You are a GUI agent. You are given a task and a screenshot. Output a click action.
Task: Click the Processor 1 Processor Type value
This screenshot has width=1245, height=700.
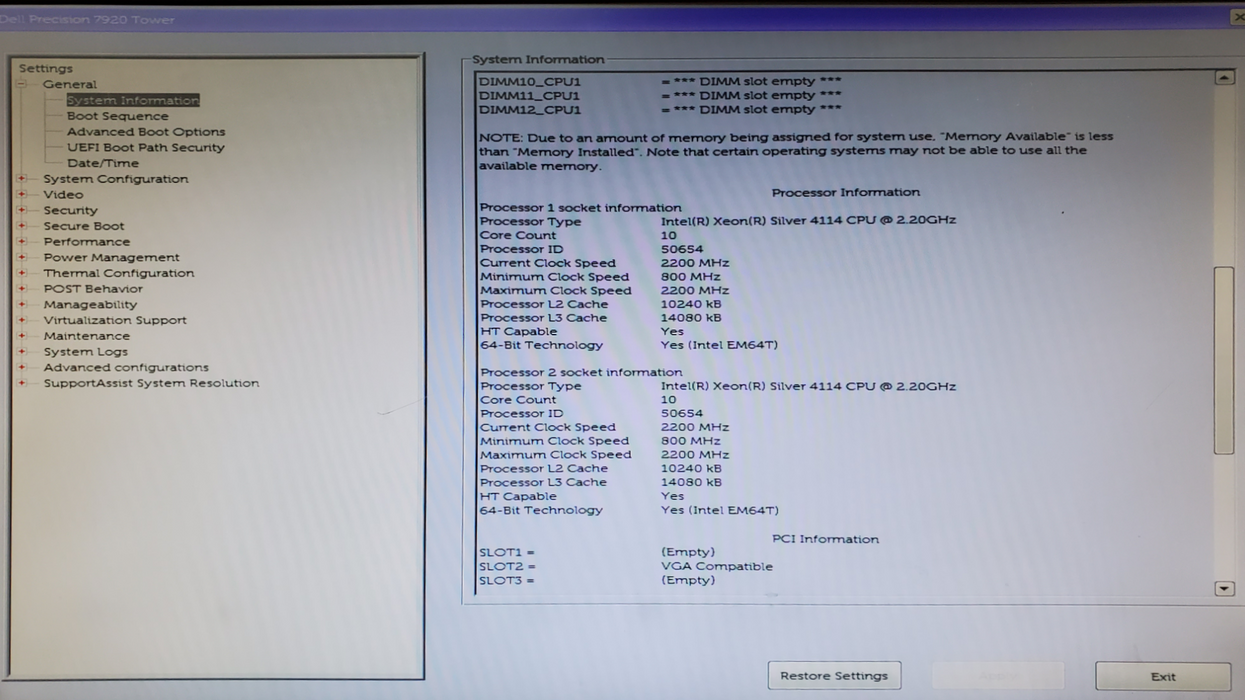[808, 220]
